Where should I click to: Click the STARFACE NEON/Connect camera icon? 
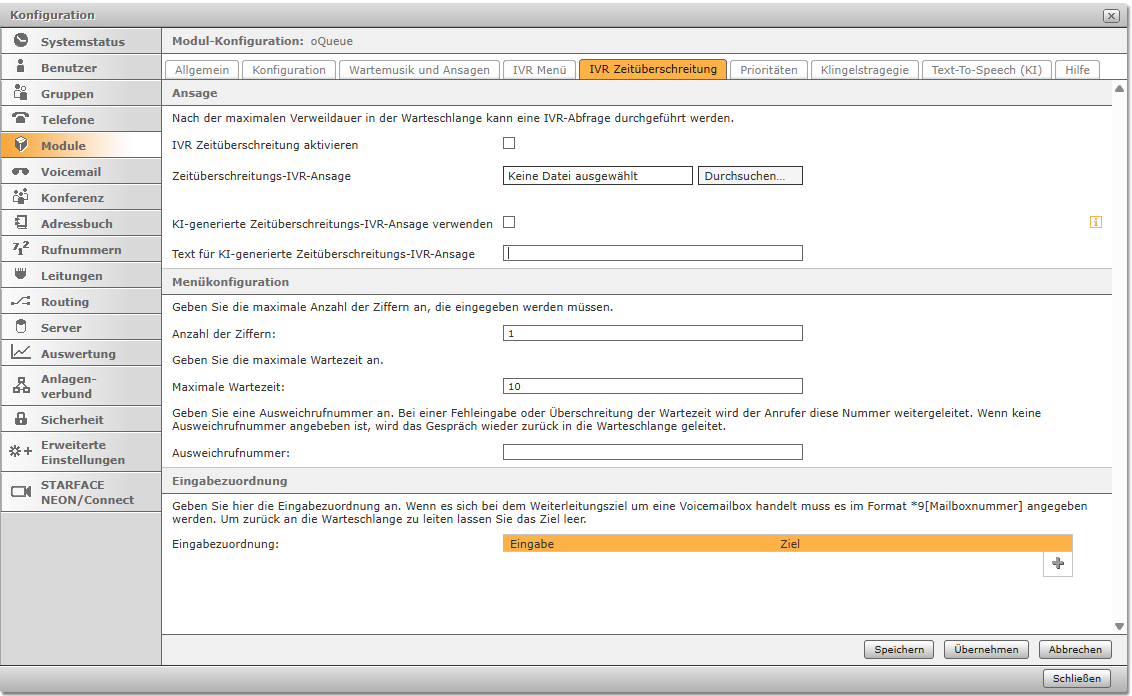click(x=21, y=491)
